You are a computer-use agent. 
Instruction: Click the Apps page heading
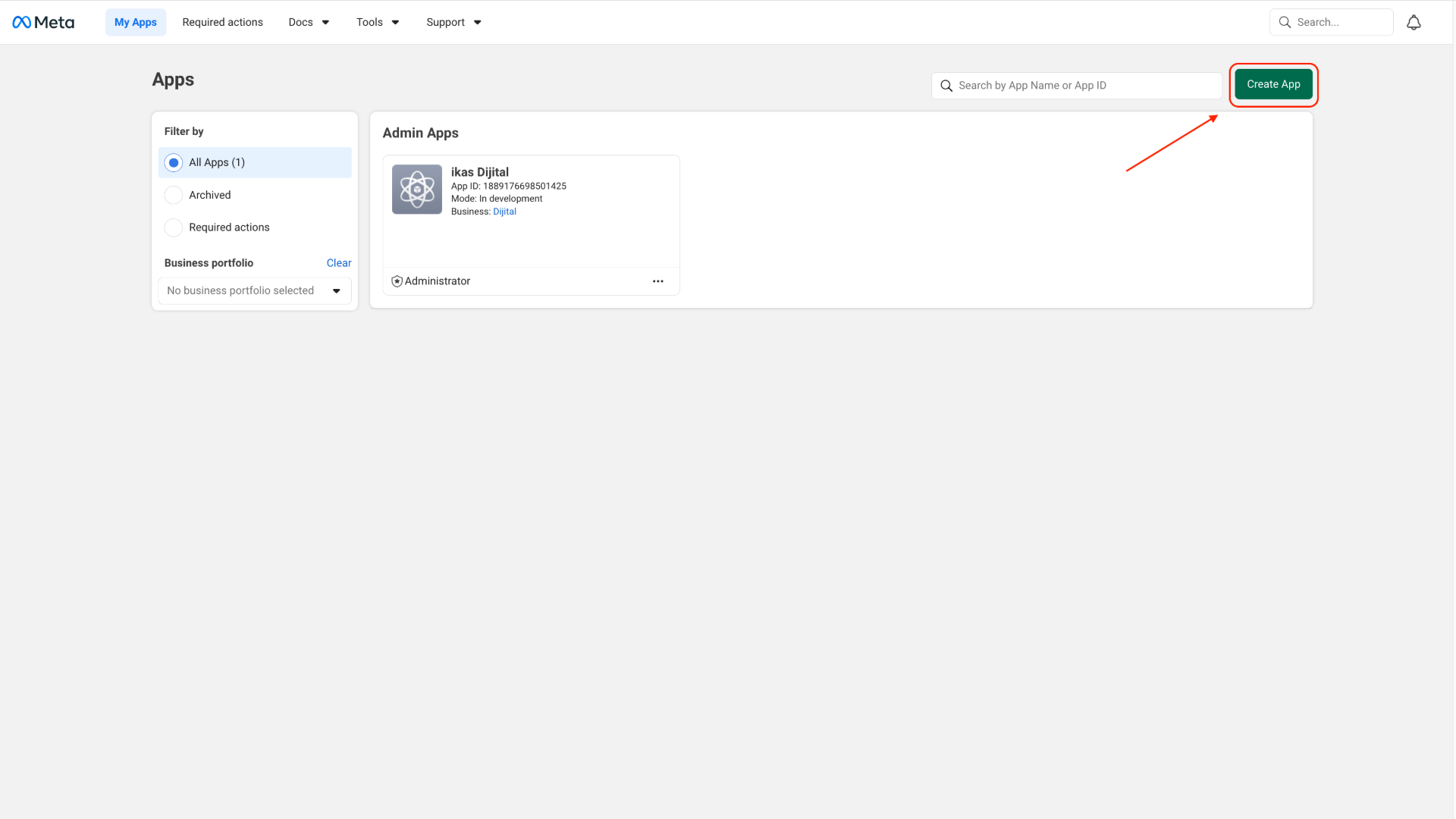point(173,80)
